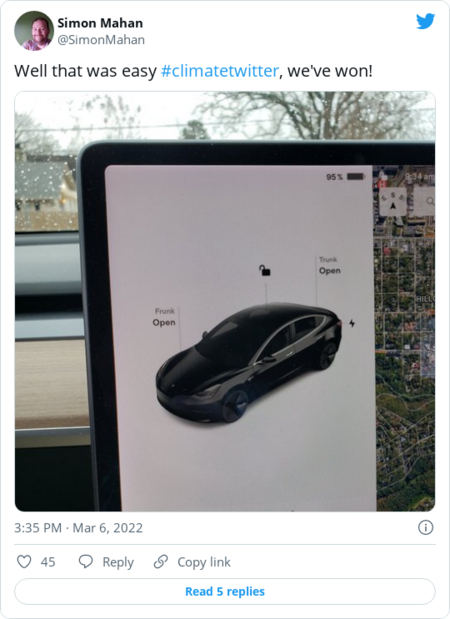Click Read 5 replies button
The image size is (450, 619).
tap(225, 591)
